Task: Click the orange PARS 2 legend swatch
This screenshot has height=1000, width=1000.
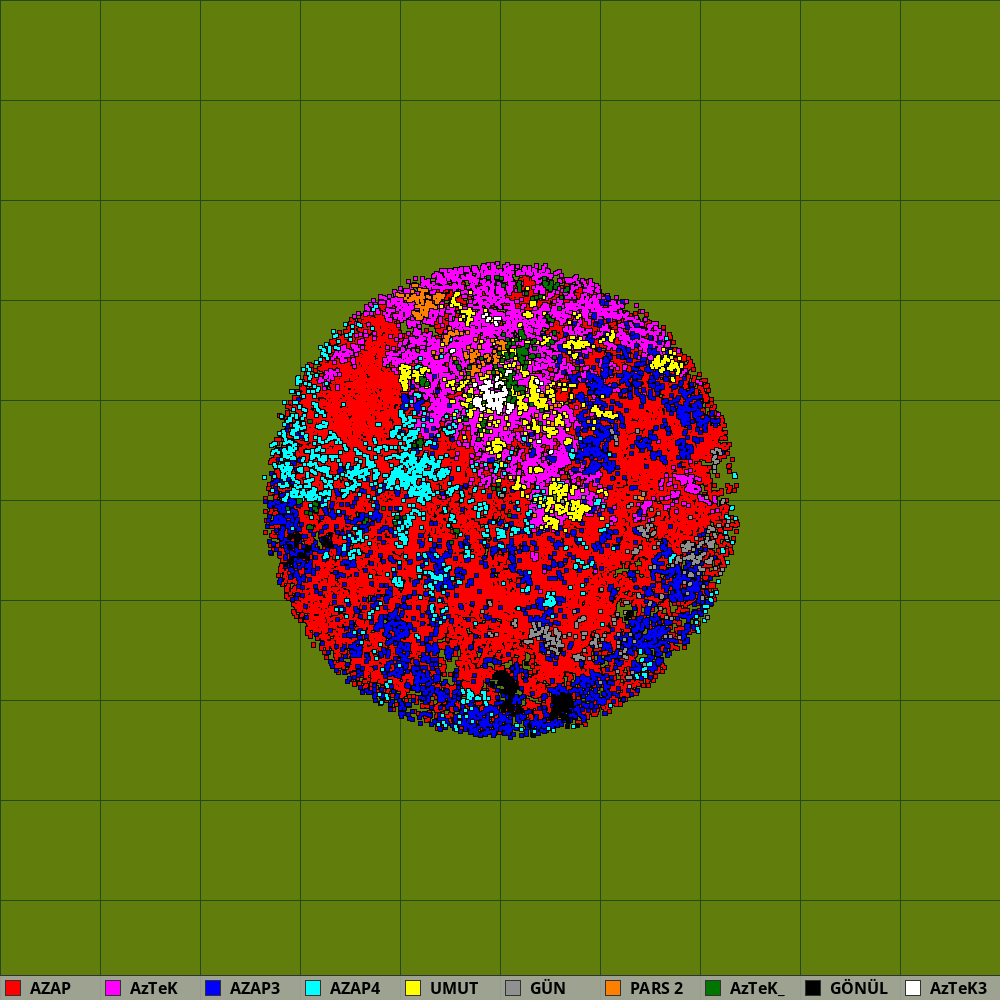Action: pos(613,988)
